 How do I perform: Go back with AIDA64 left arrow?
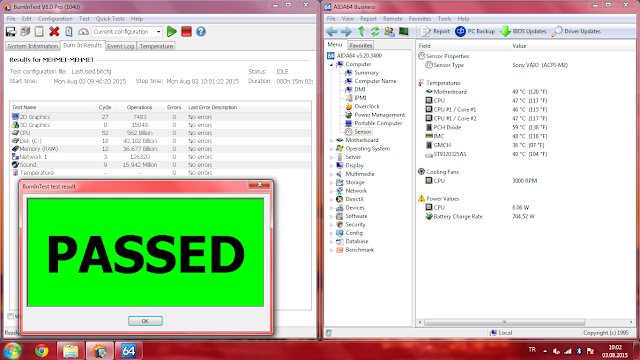[331, 31]
